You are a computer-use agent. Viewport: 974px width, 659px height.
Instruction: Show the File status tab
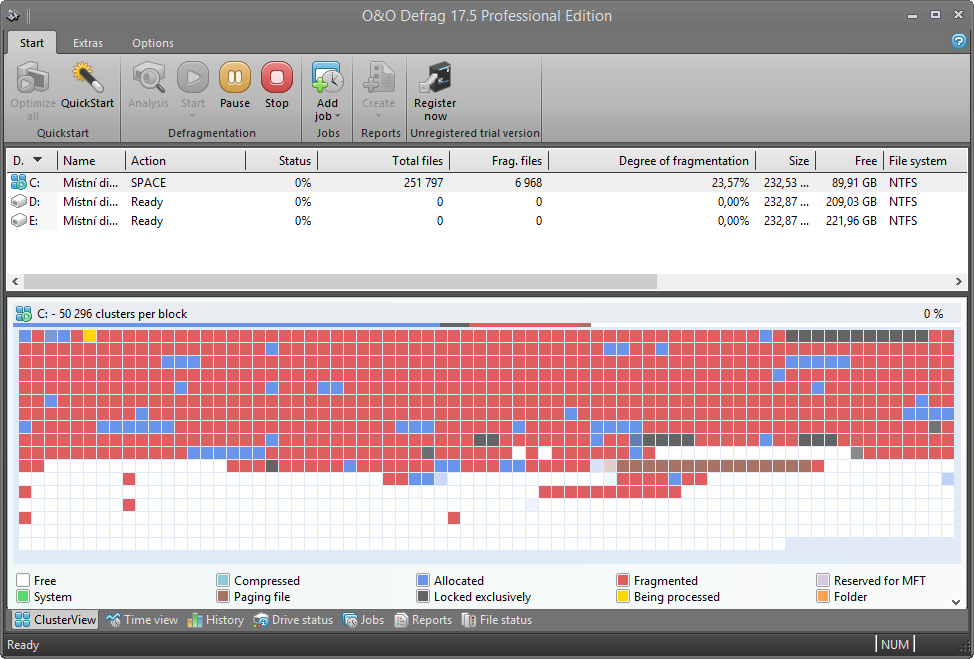point(497,619)
